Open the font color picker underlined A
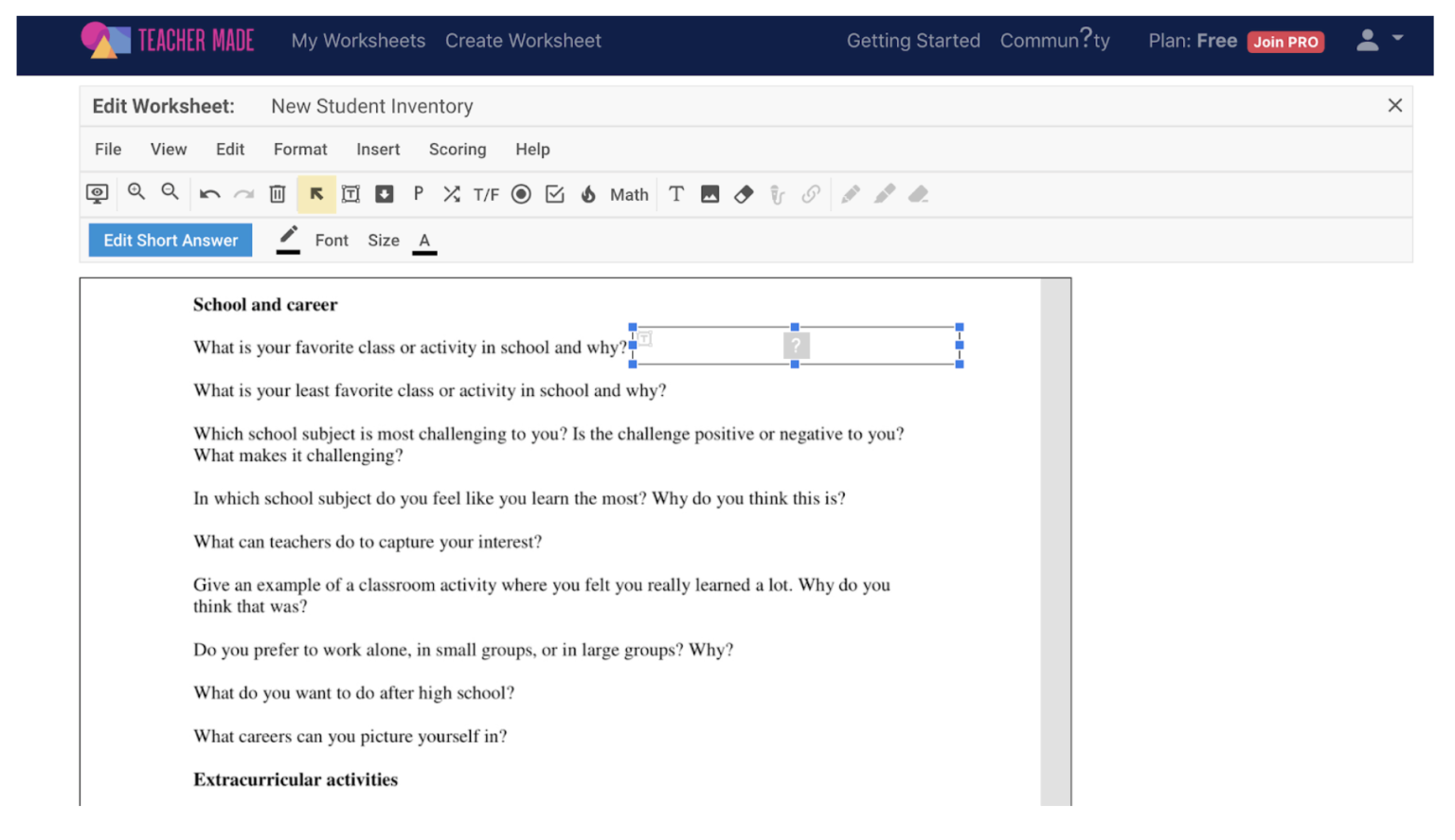 click(424, 240)
